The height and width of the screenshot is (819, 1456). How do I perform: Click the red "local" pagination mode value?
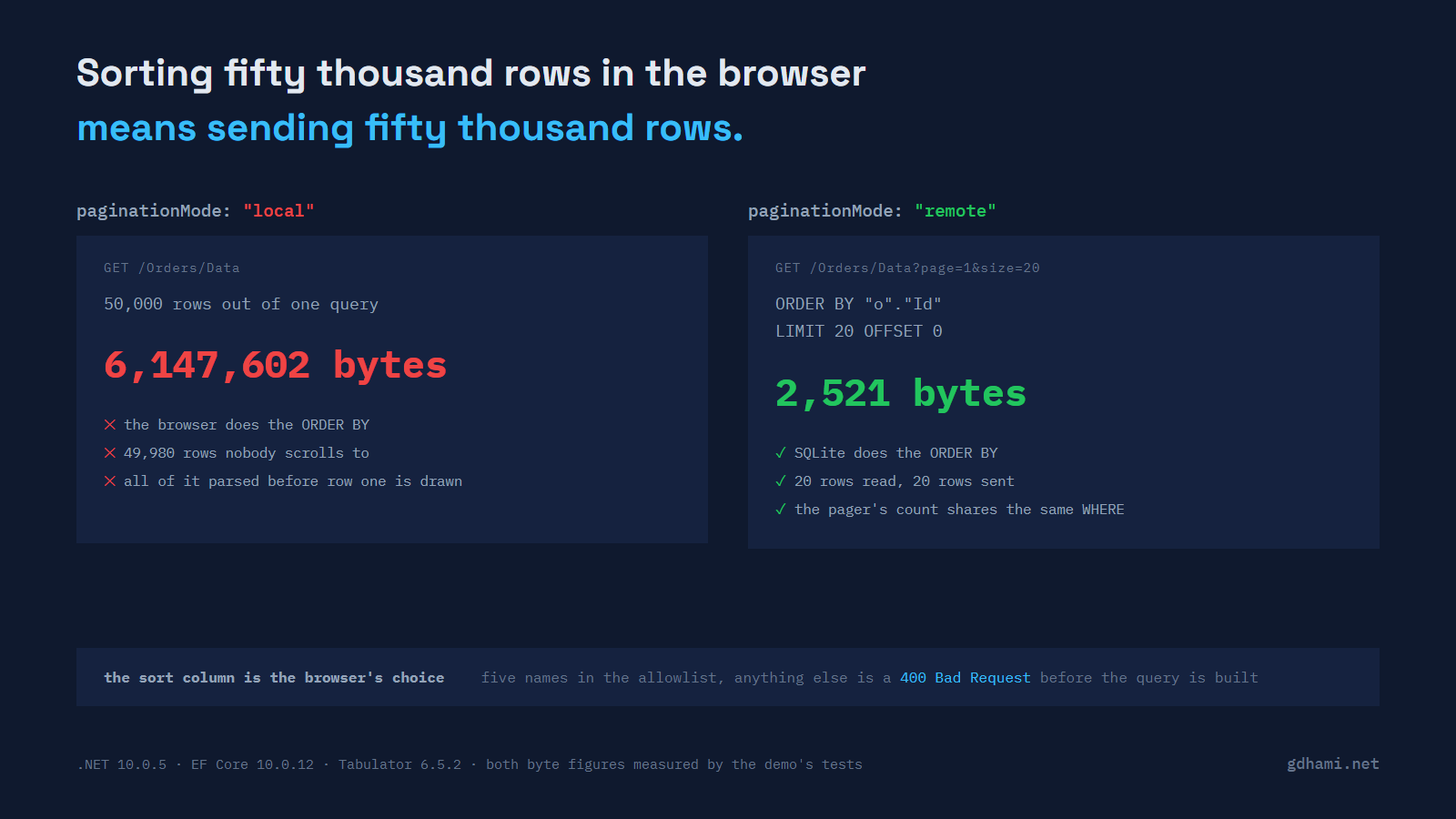point(278,211)
